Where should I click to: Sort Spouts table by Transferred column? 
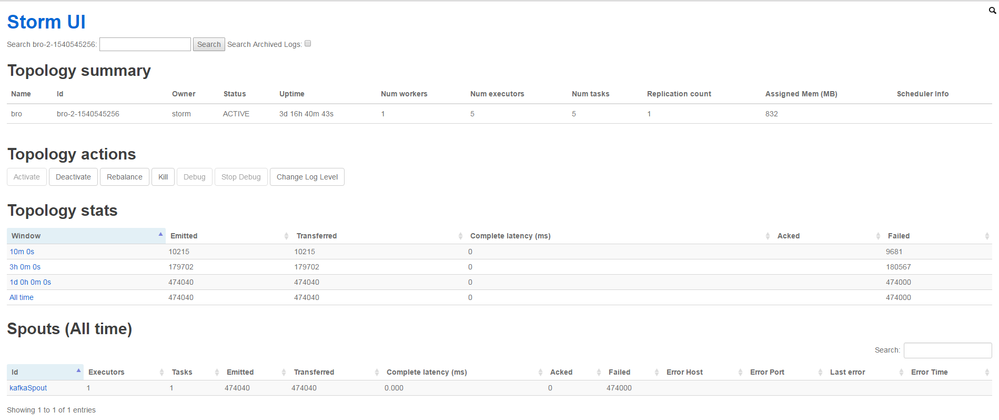[x=336, y=372]
